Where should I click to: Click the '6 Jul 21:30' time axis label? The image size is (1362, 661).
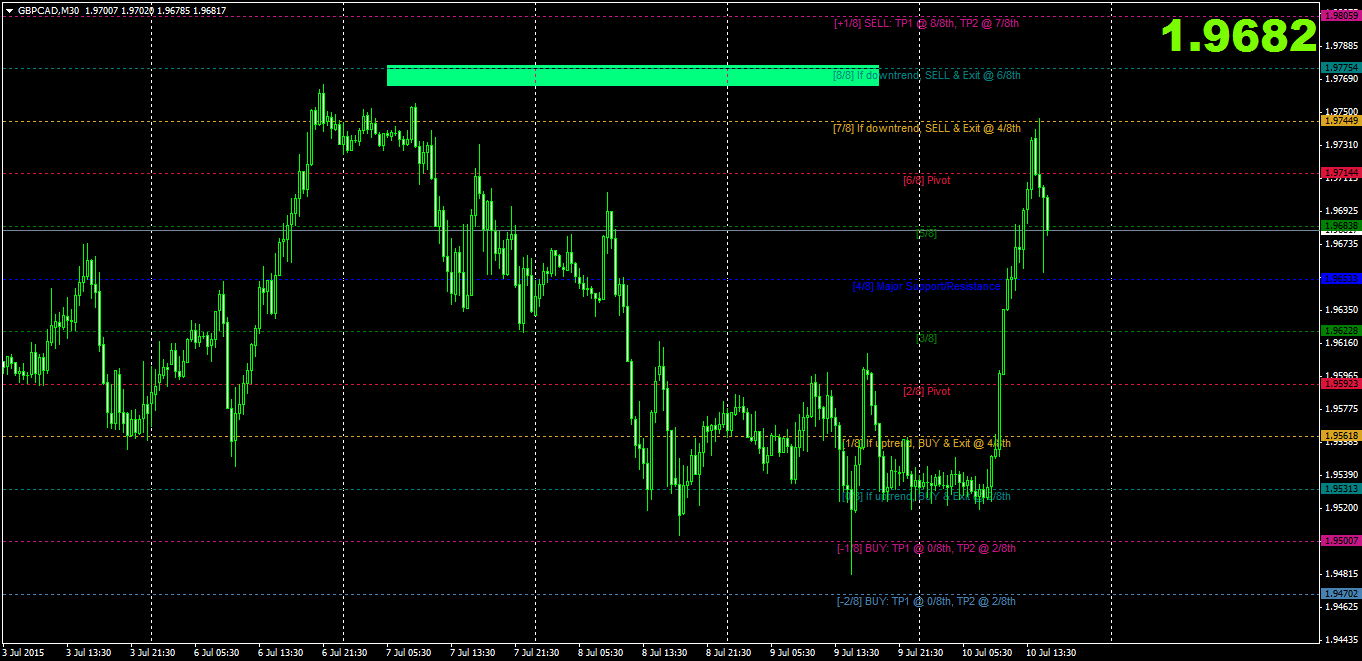pos(344,653)
